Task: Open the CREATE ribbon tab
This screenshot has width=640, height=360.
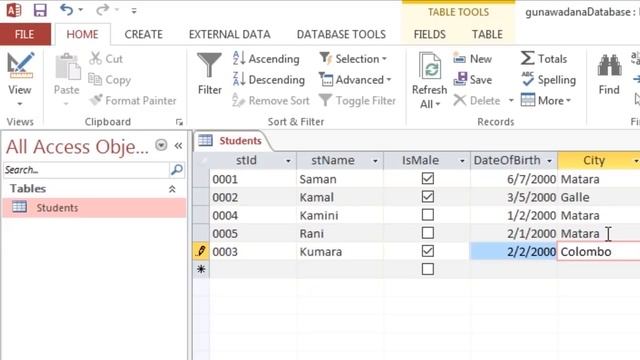Action: pyautogui.click(x=143, y=34)
